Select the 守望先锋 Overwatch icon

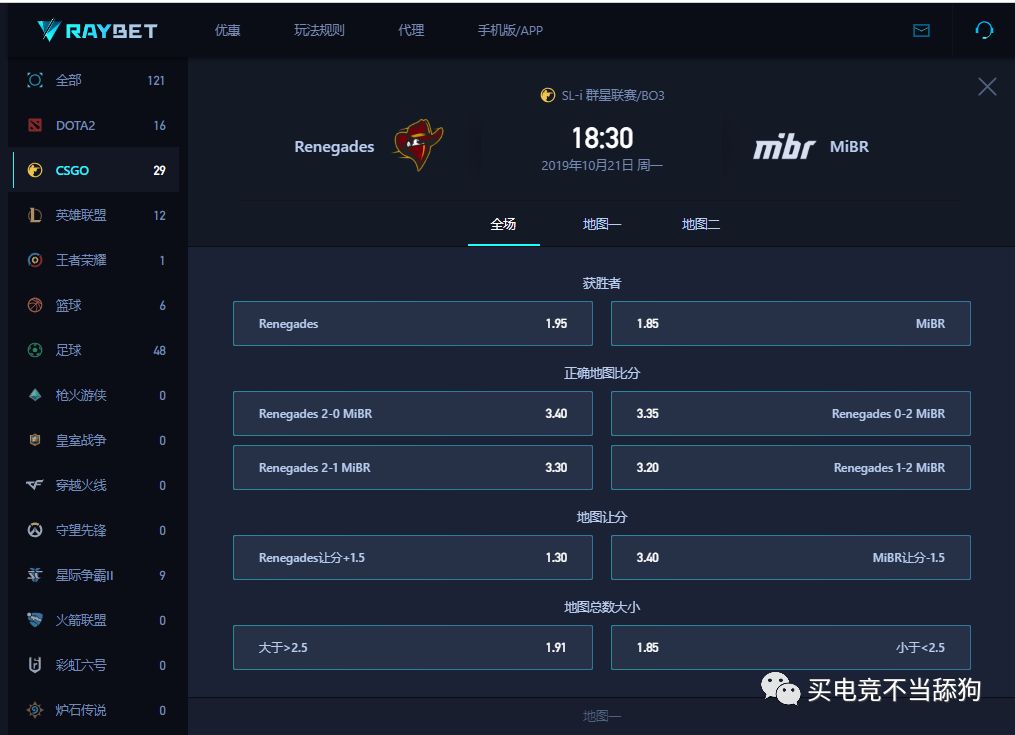35,530
